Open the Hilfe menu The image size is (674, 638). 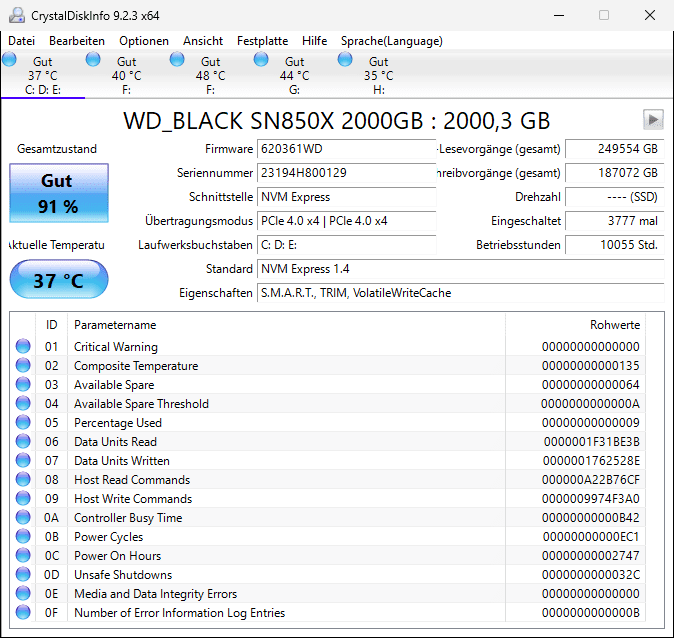315,41
